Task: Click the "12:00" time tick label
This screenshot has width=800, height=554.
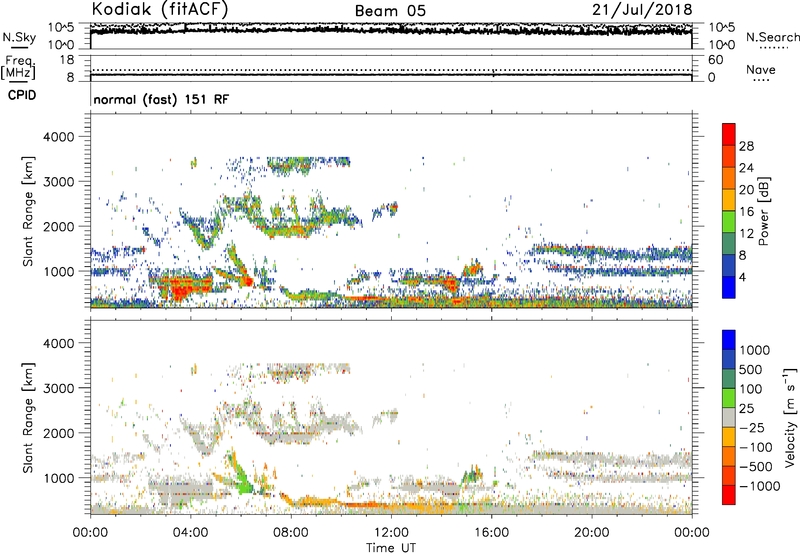Action: pos(391,533)
